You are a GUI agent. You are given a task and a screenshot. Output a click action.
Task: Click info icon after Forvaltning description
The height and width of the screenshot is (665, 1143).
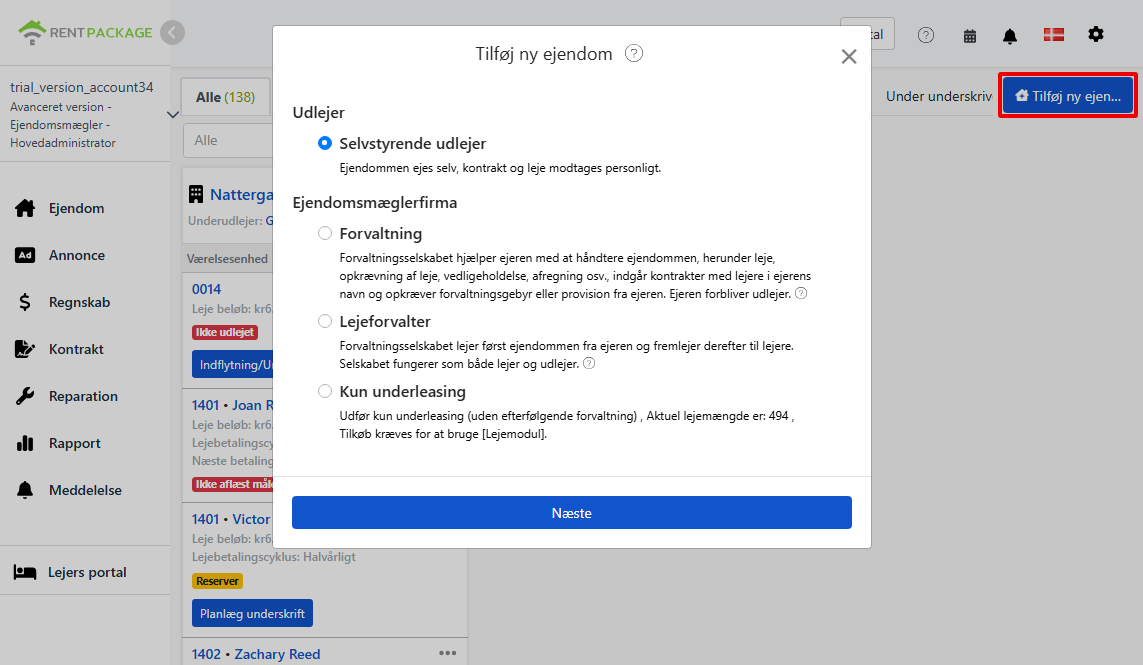coord(800,293)
